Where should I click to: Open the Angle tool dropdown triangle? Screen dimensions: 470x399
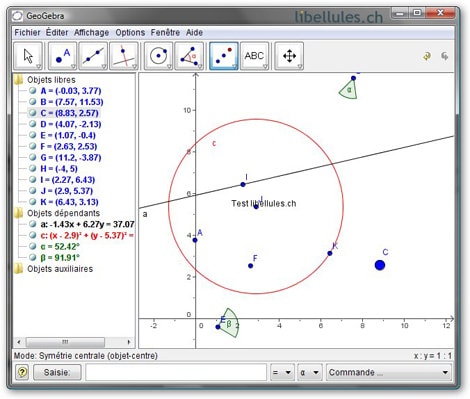coord(200,66)
